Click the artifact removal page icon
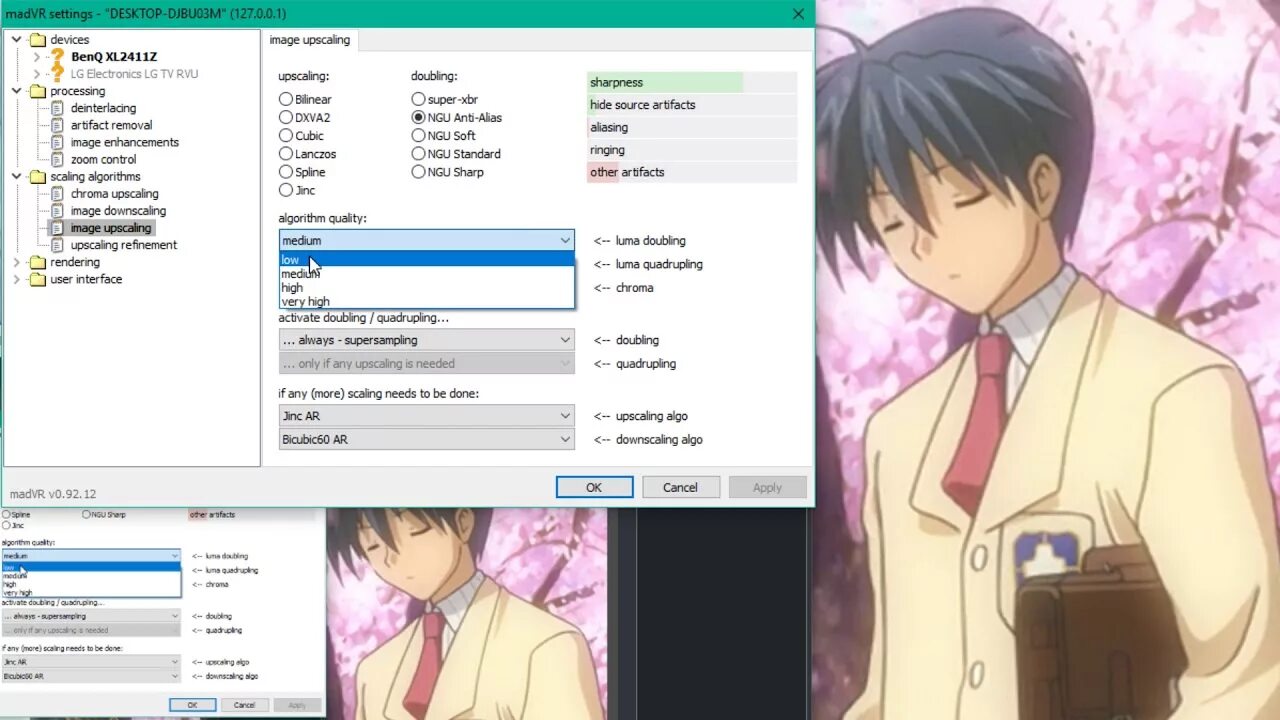This screenshot has height=720, width=1280. click(58, 125)
